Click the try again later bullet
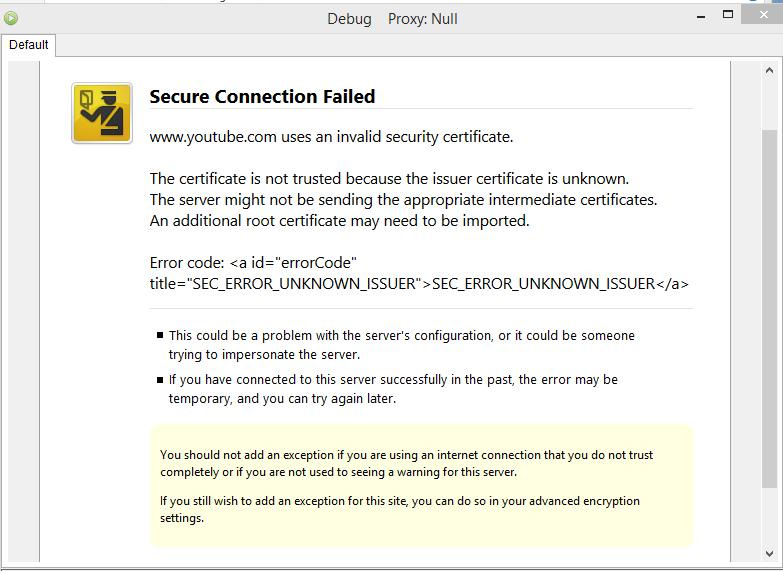The height and width of the screenshot is (571, 783). click(393, 389)
